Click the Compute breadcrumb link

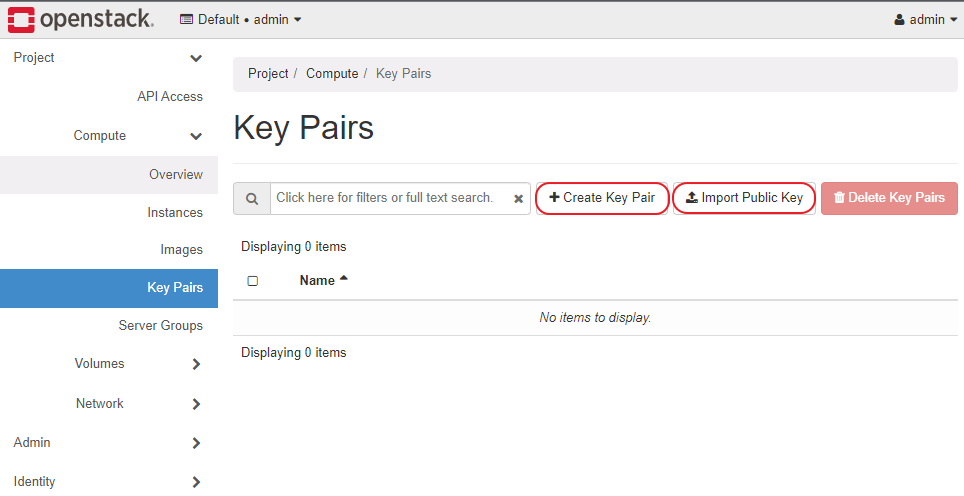pyautogui.click(x=332, y=74)
